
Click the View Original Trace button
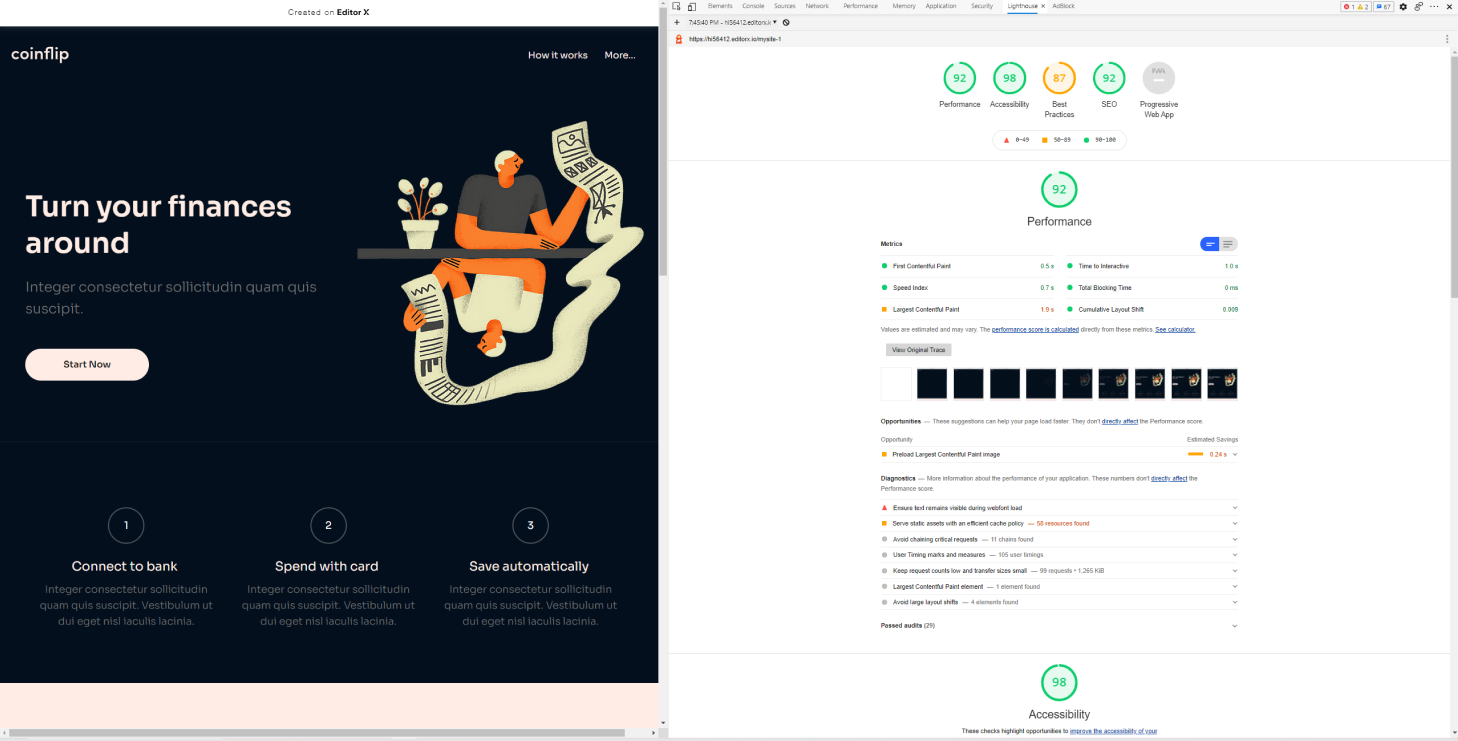point(918,349)
